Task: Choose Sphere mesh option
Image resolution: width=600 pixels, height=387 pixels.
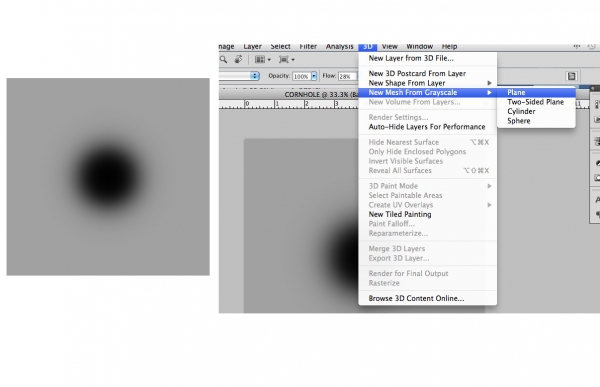Action: [x=536, y=121]
